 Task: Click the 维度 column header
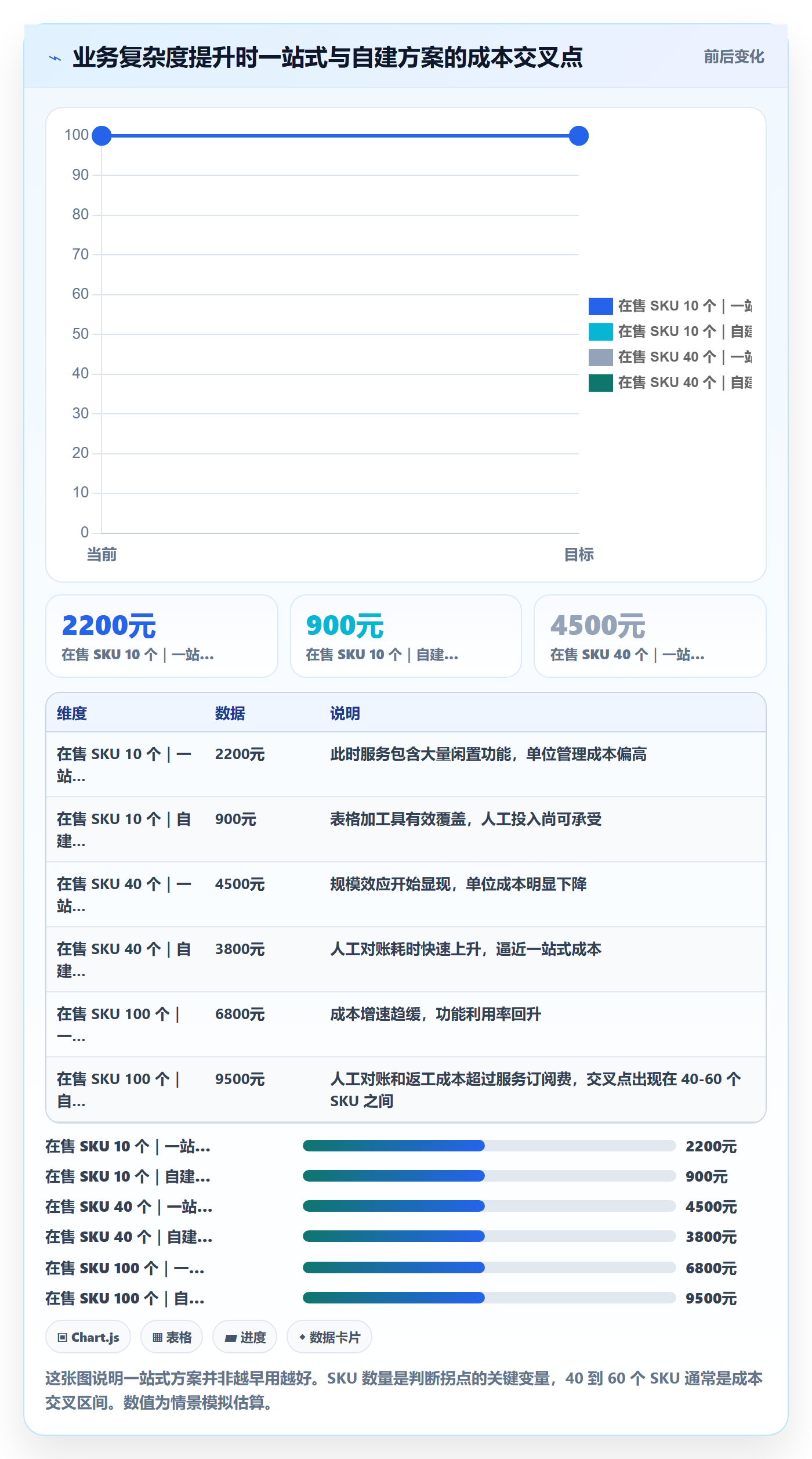72,713
